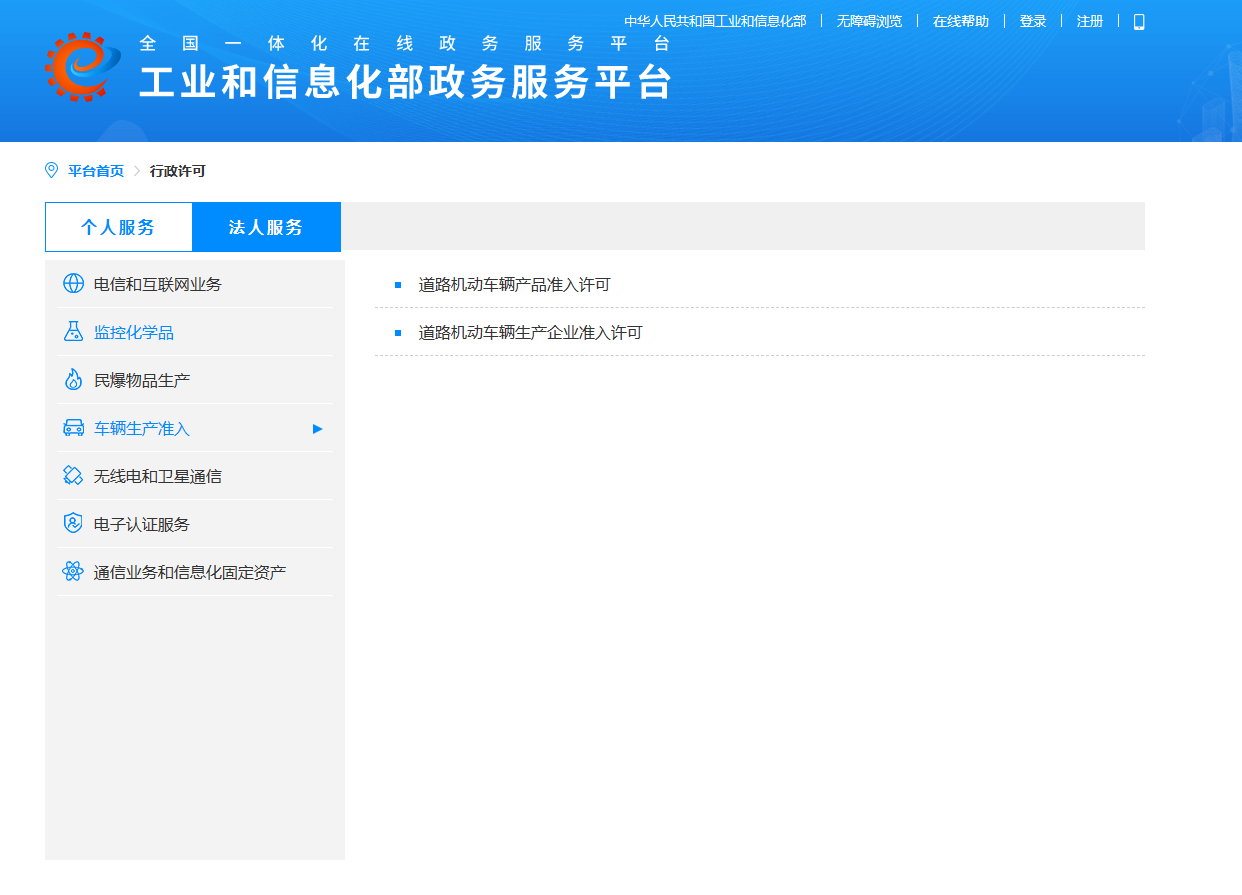Click the globe icon for 电信和互联网业务
Viewport: 1242px width, 895px height.
[x=73, y=284]
